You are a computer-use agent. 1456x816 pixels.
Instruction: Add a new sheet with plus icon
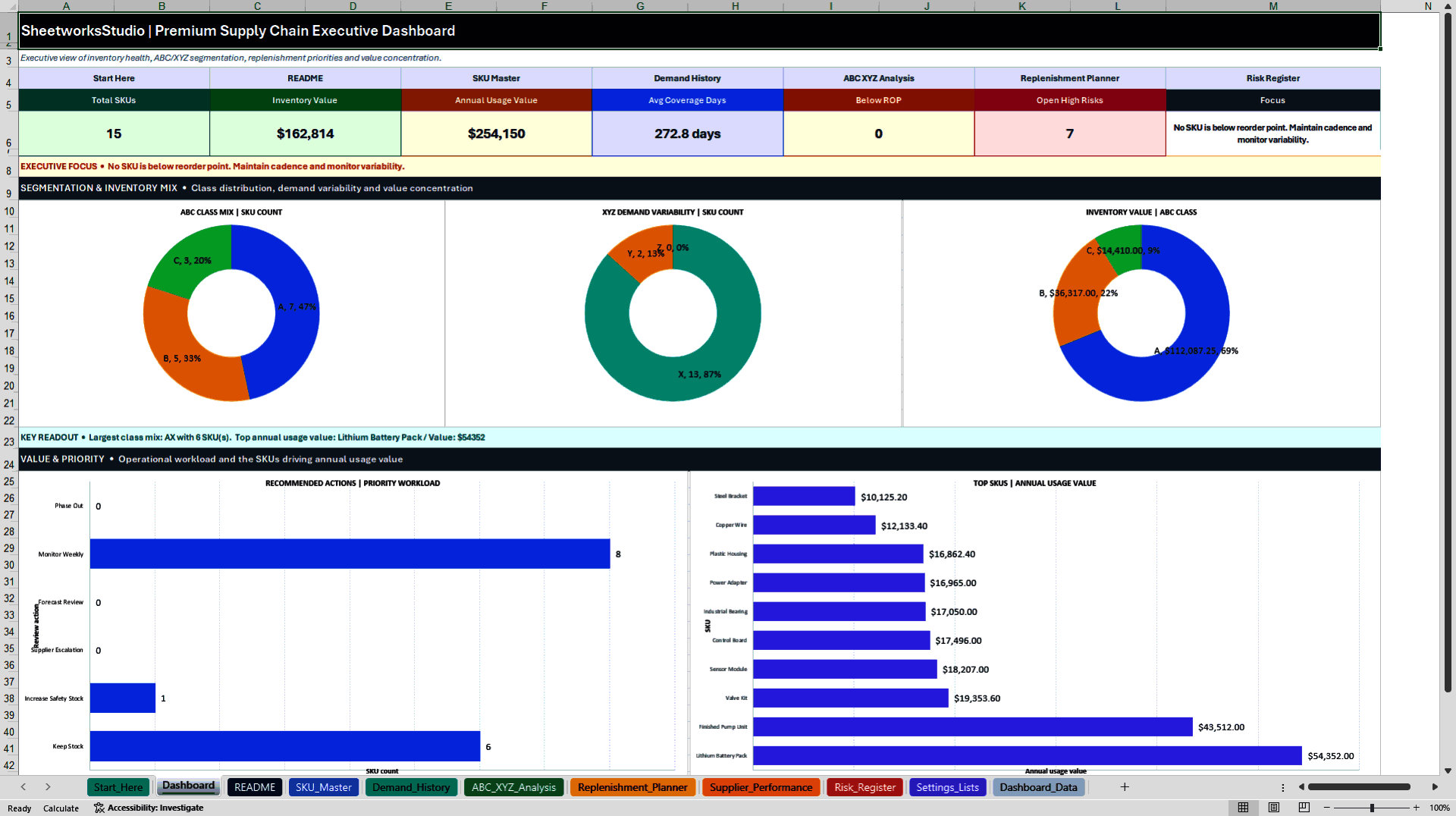(x=1125, y=787)
